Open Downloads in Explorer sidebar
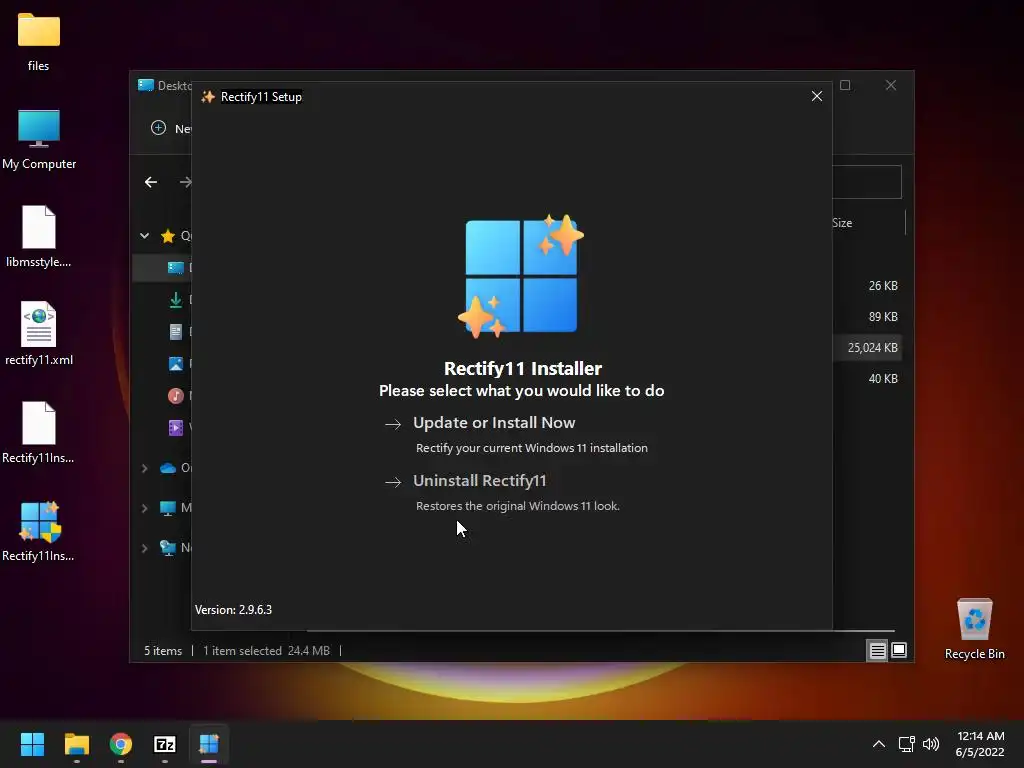Viewport: 1024px width, 768px height. [x=176, y=300]
